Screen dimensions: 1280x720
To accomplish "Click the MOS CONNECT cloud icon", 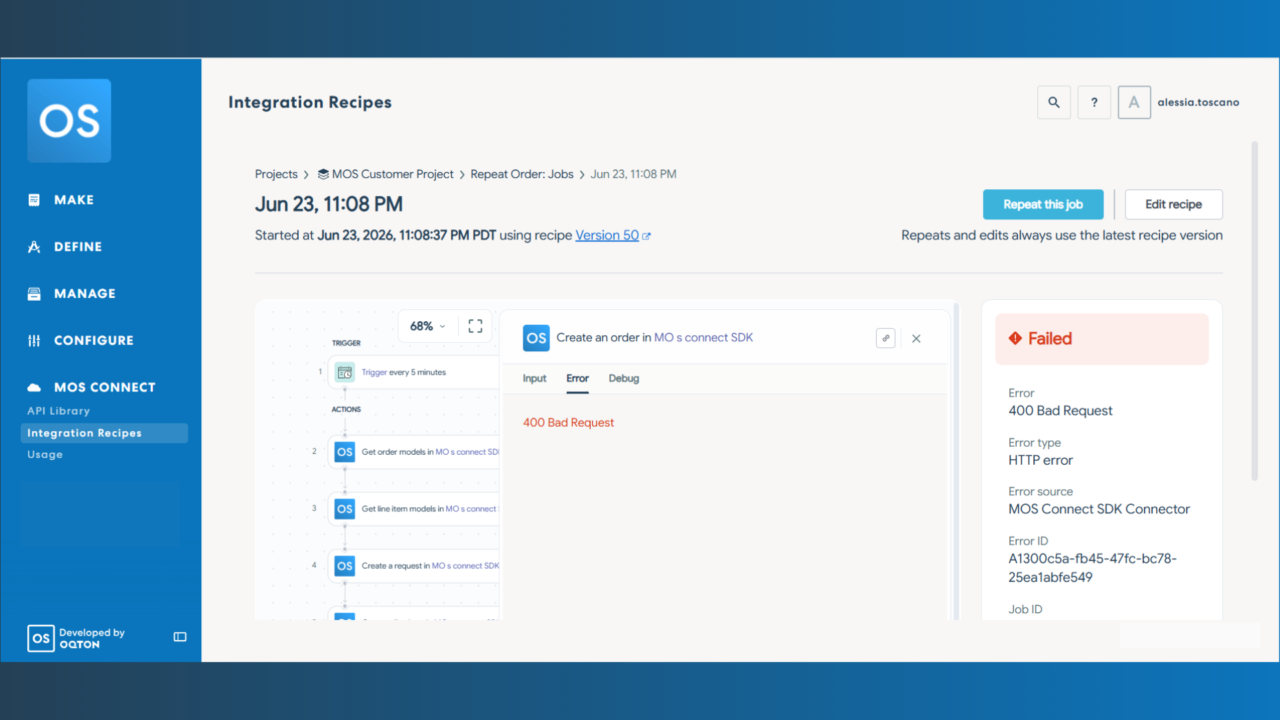I will pyautogui.click(x=34, y=387).
